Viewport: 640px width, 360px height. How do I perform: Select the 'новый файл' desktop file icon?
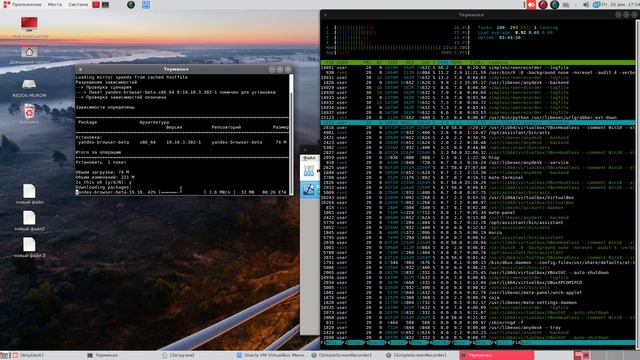pyautogui.click(x=29, y=191)
